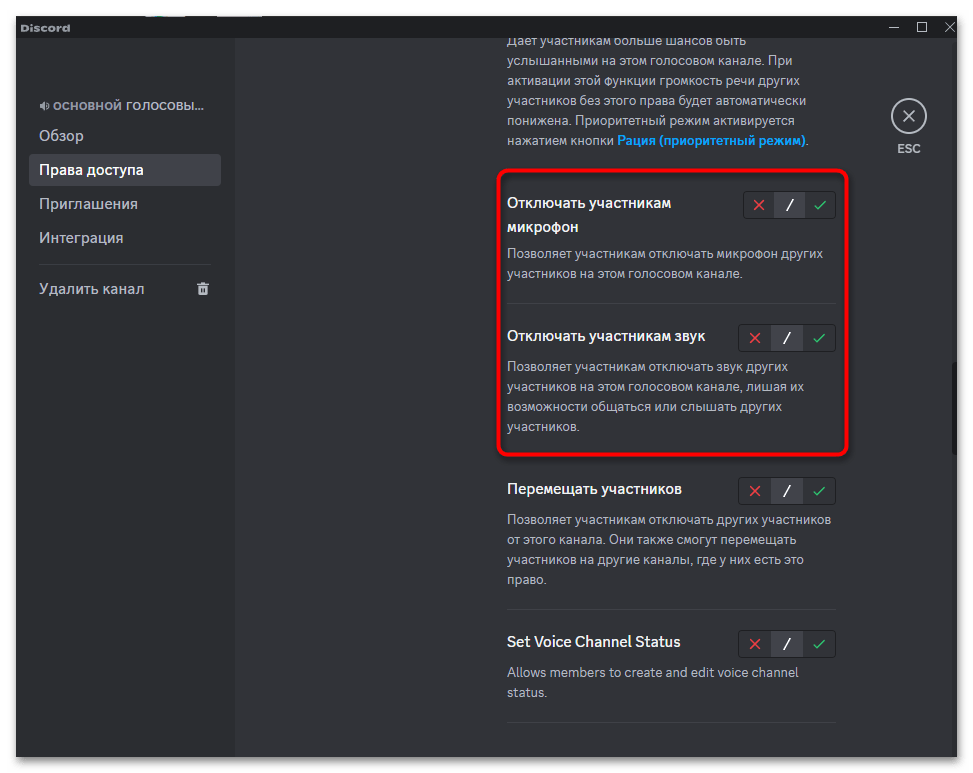Screen dimensions: 973x773
Task: Click the settings scrollbar thumb
Action: (954, 408)
